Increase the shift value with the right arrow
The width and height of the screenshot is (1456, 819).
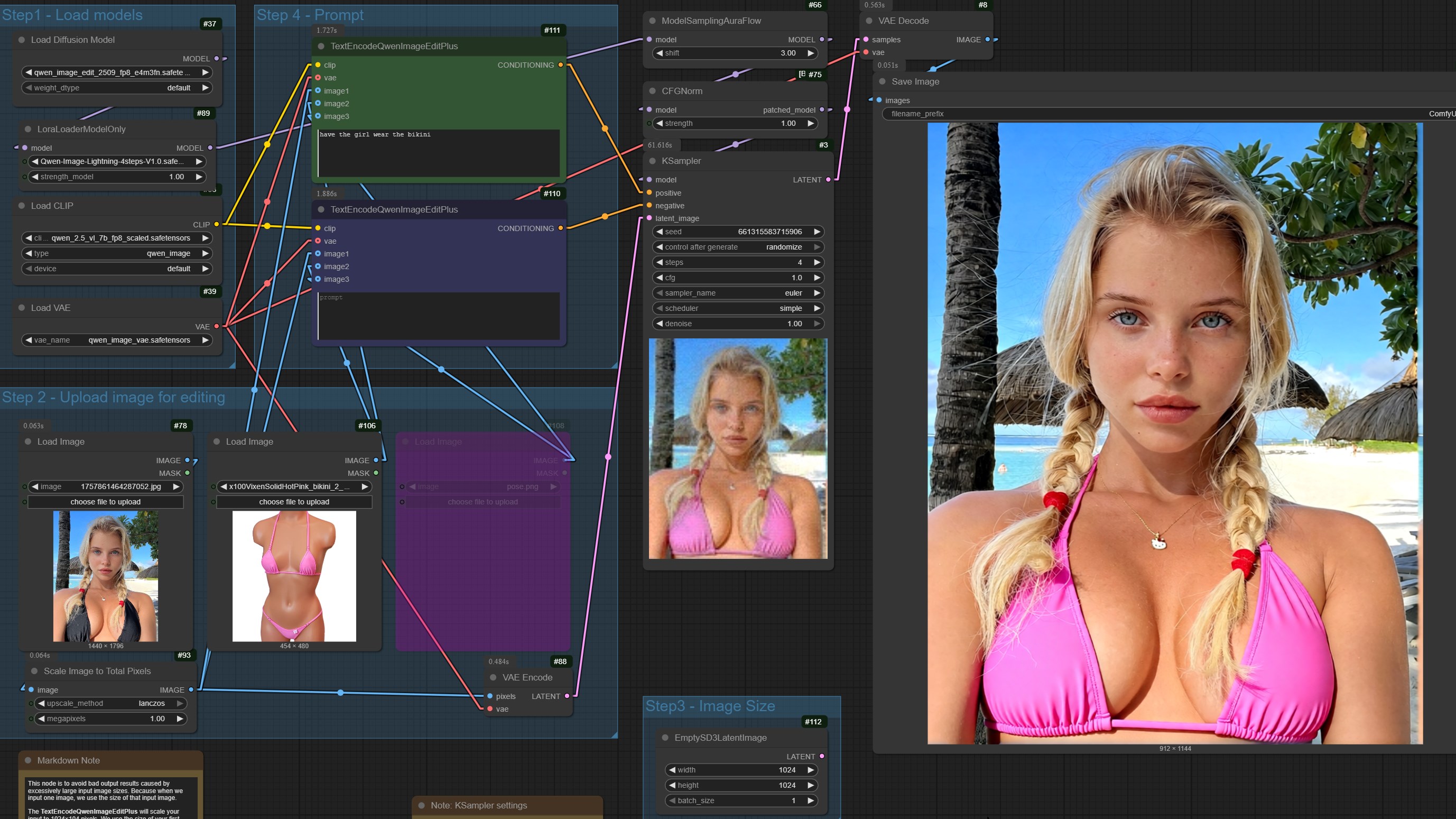pos(811,53)
